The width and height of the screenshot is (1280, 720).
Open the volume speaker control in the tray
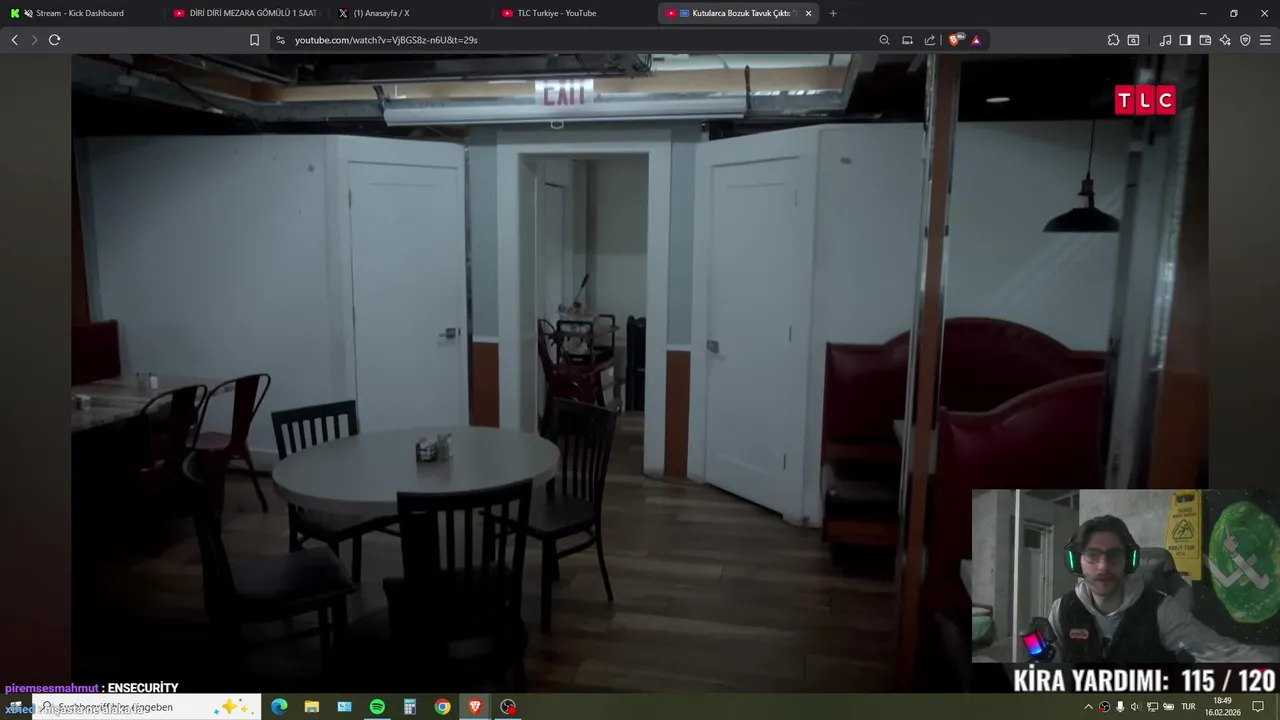click(x=1136, y=707)
